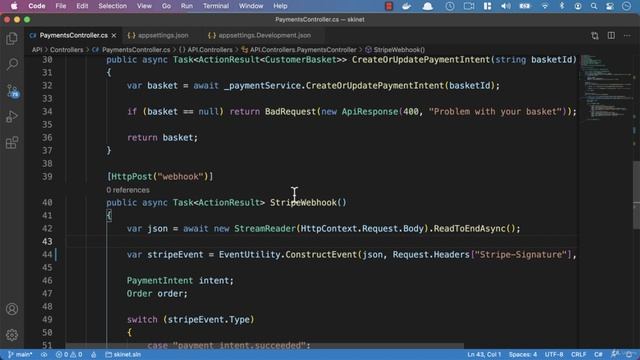Click the 0 references CodeLens link
Viewport: 640px width, 360px height.
pos(128,190)
